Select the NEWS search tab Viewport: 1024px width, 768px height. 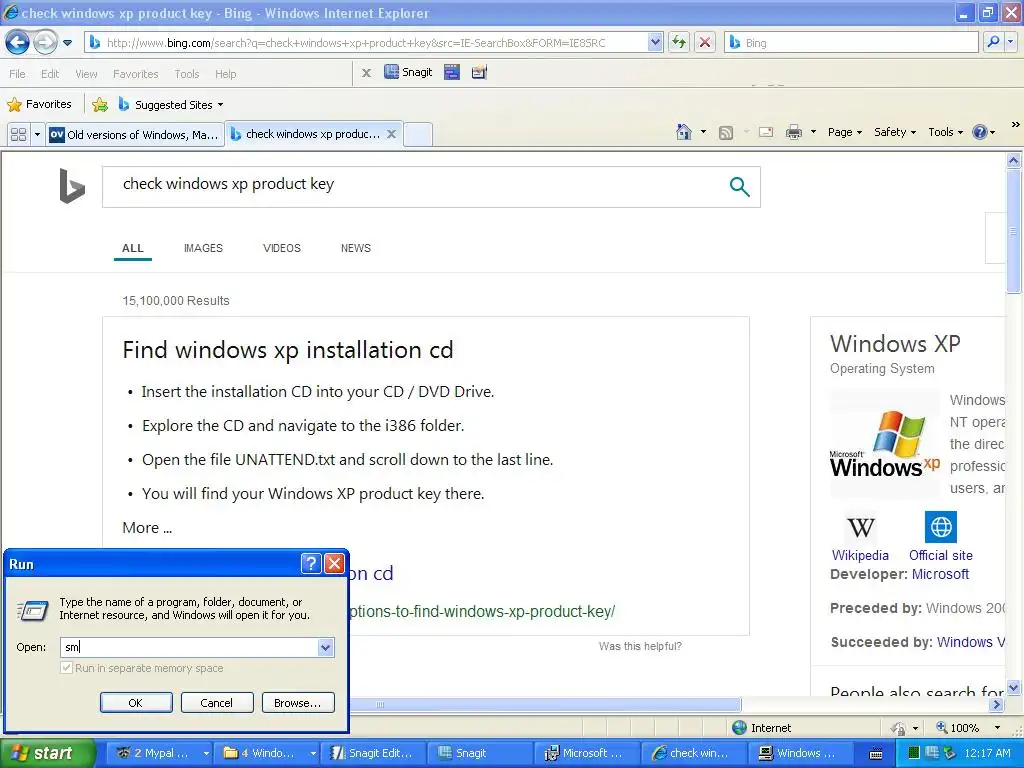click(x=356, y=248)
